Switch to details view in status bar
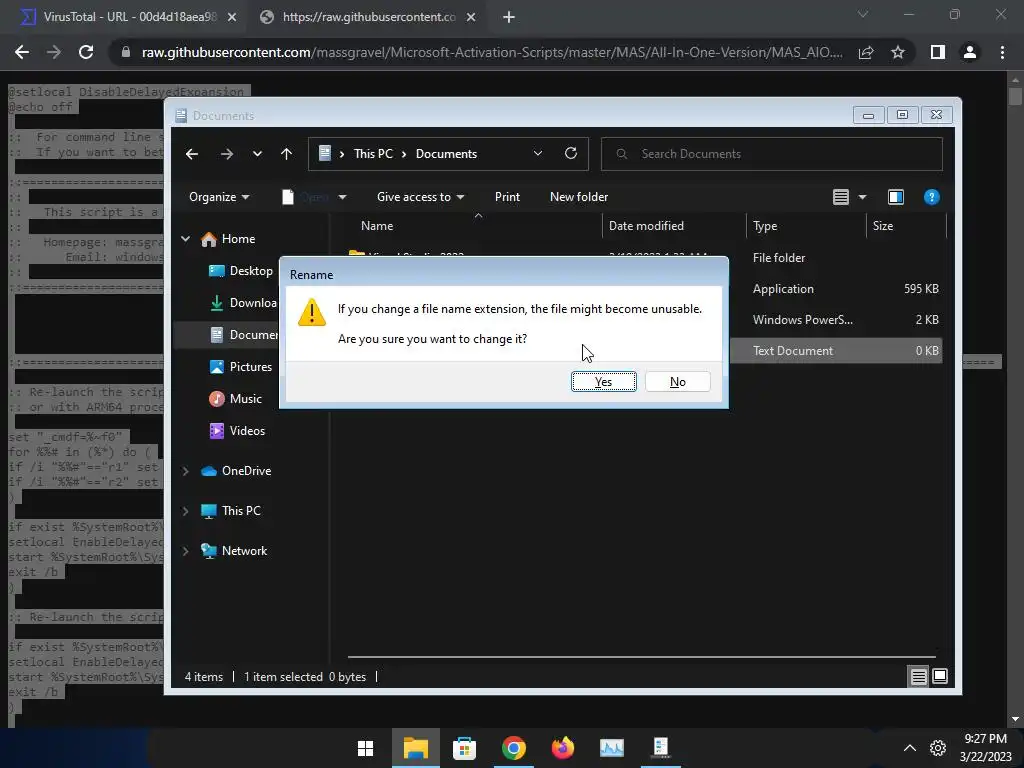1024x768 pixels. click(x=918, y=677)
